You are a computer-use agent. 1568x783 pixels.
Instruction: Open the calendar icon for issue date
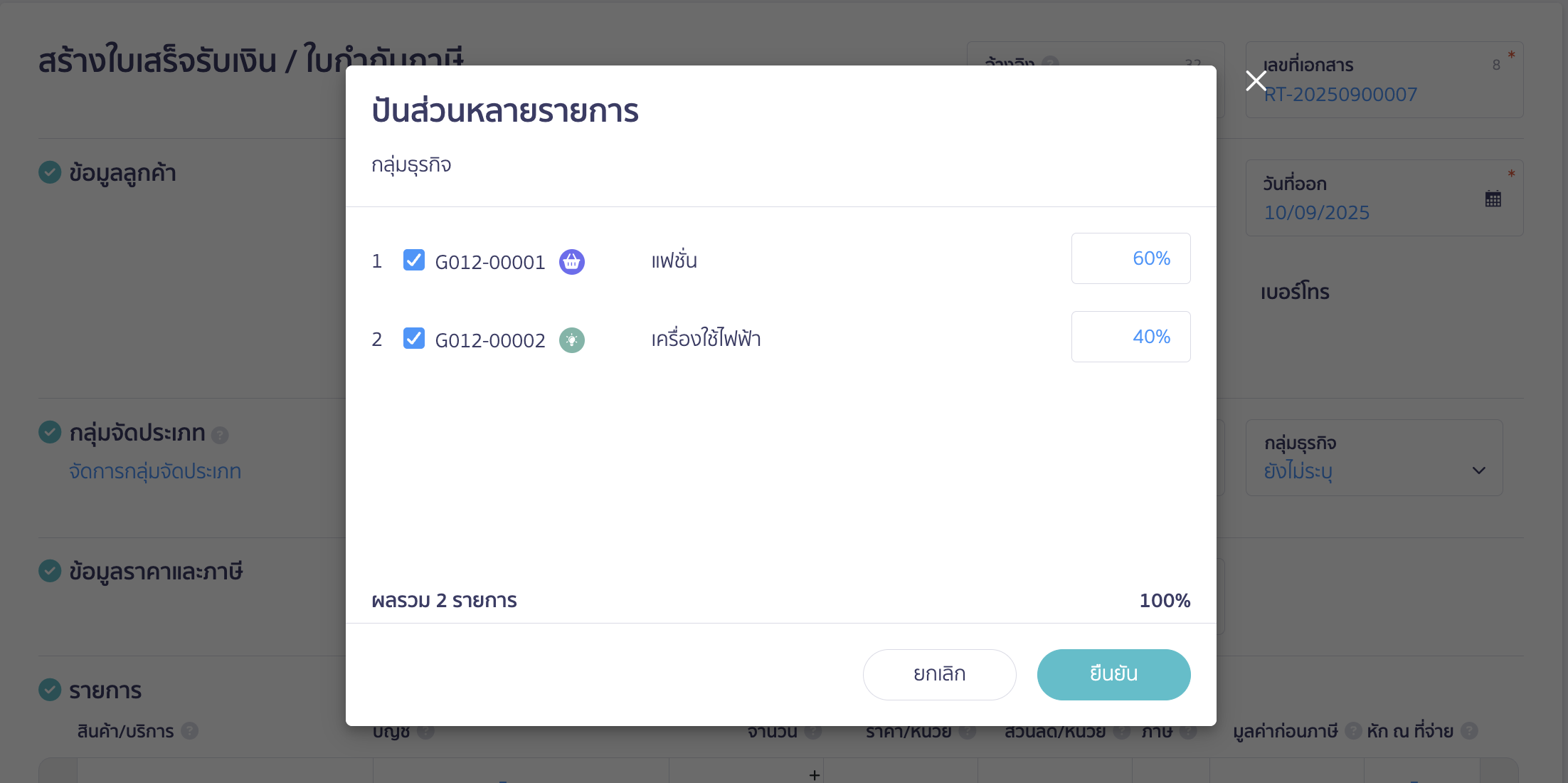(1493, 199)
